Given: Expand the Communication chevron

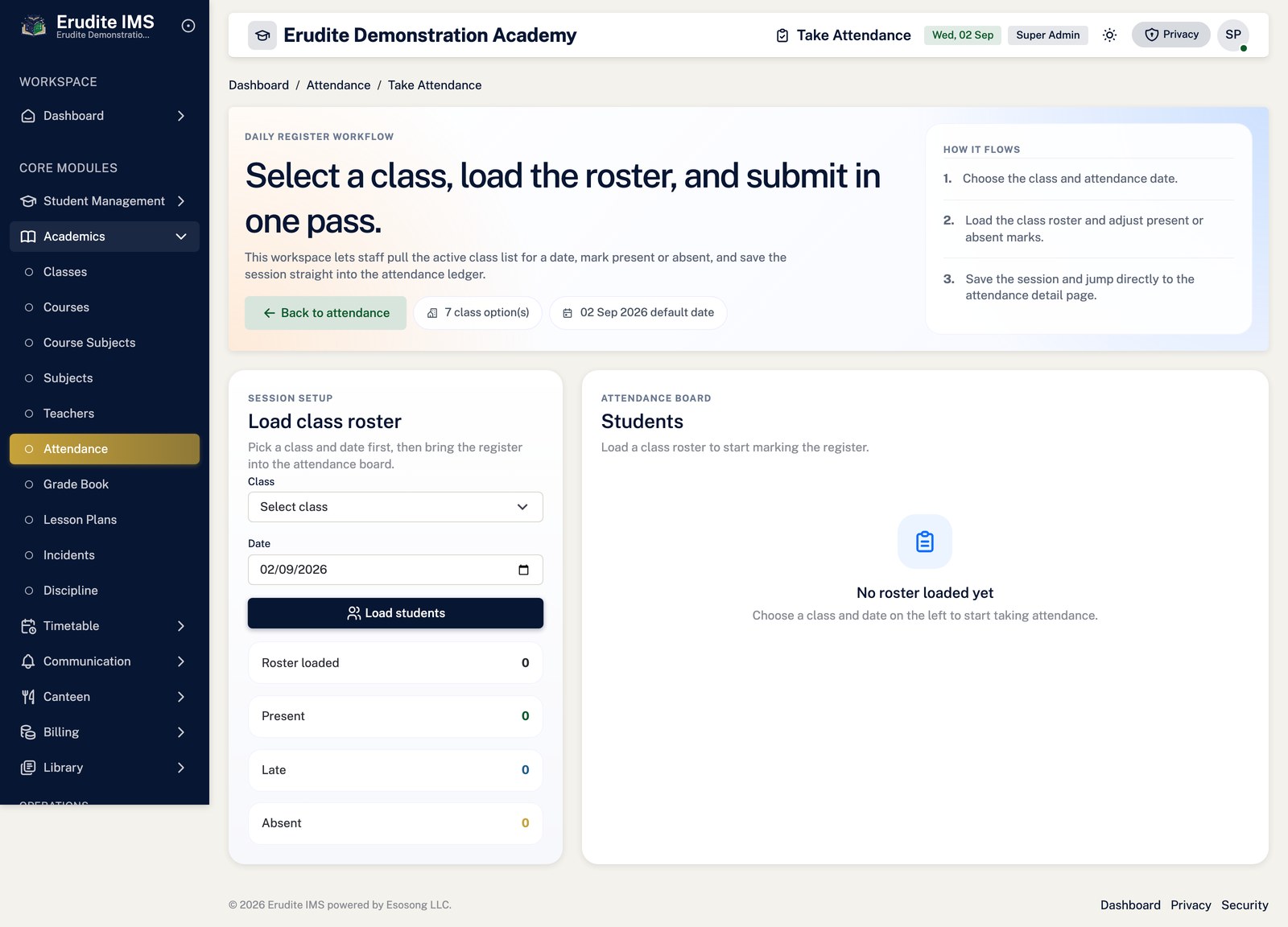Looking at the screenshot, I should 181,661.
